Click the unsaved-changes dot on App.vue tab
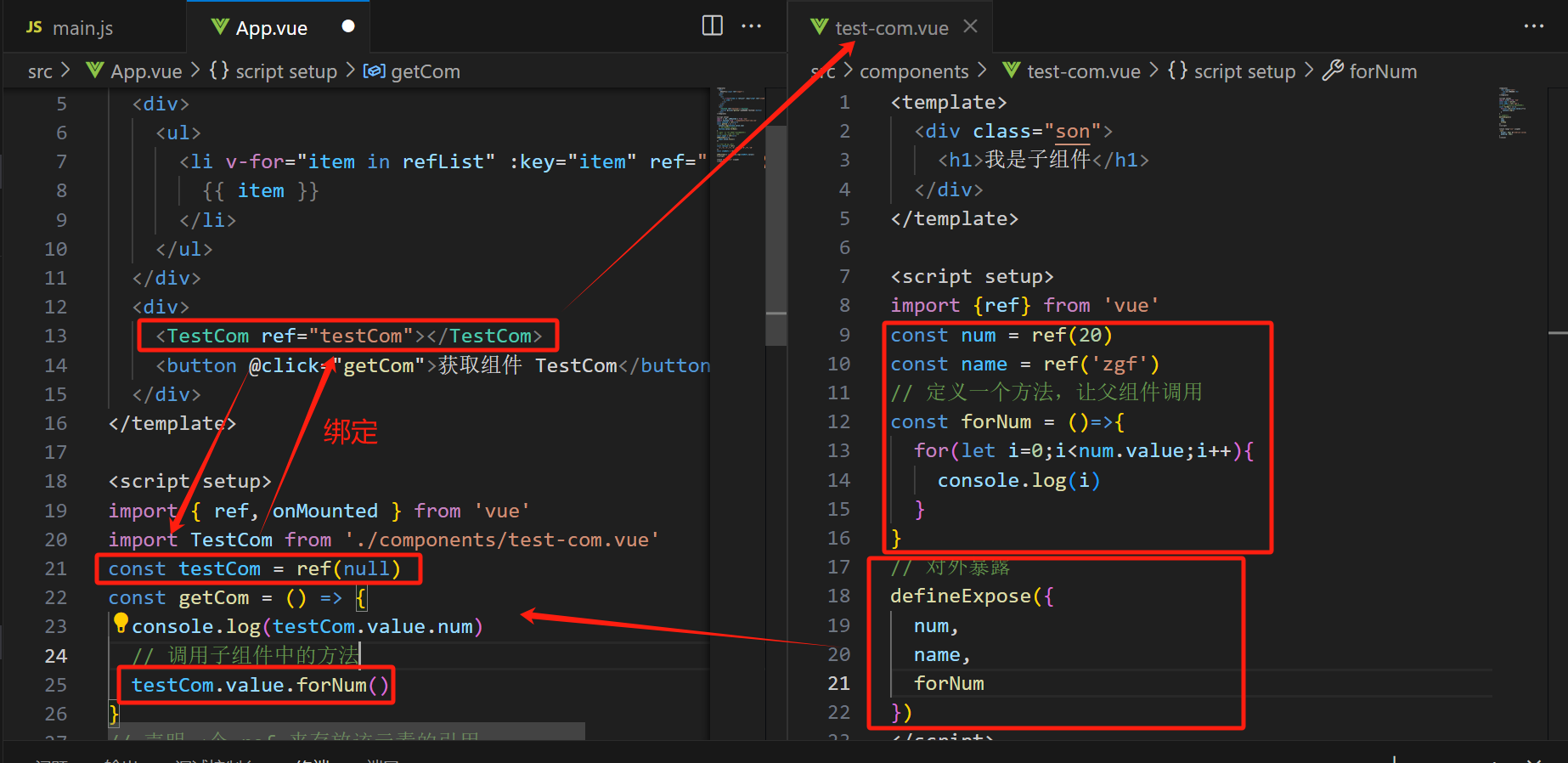The image size is (1568, 763). coord(348,26)
